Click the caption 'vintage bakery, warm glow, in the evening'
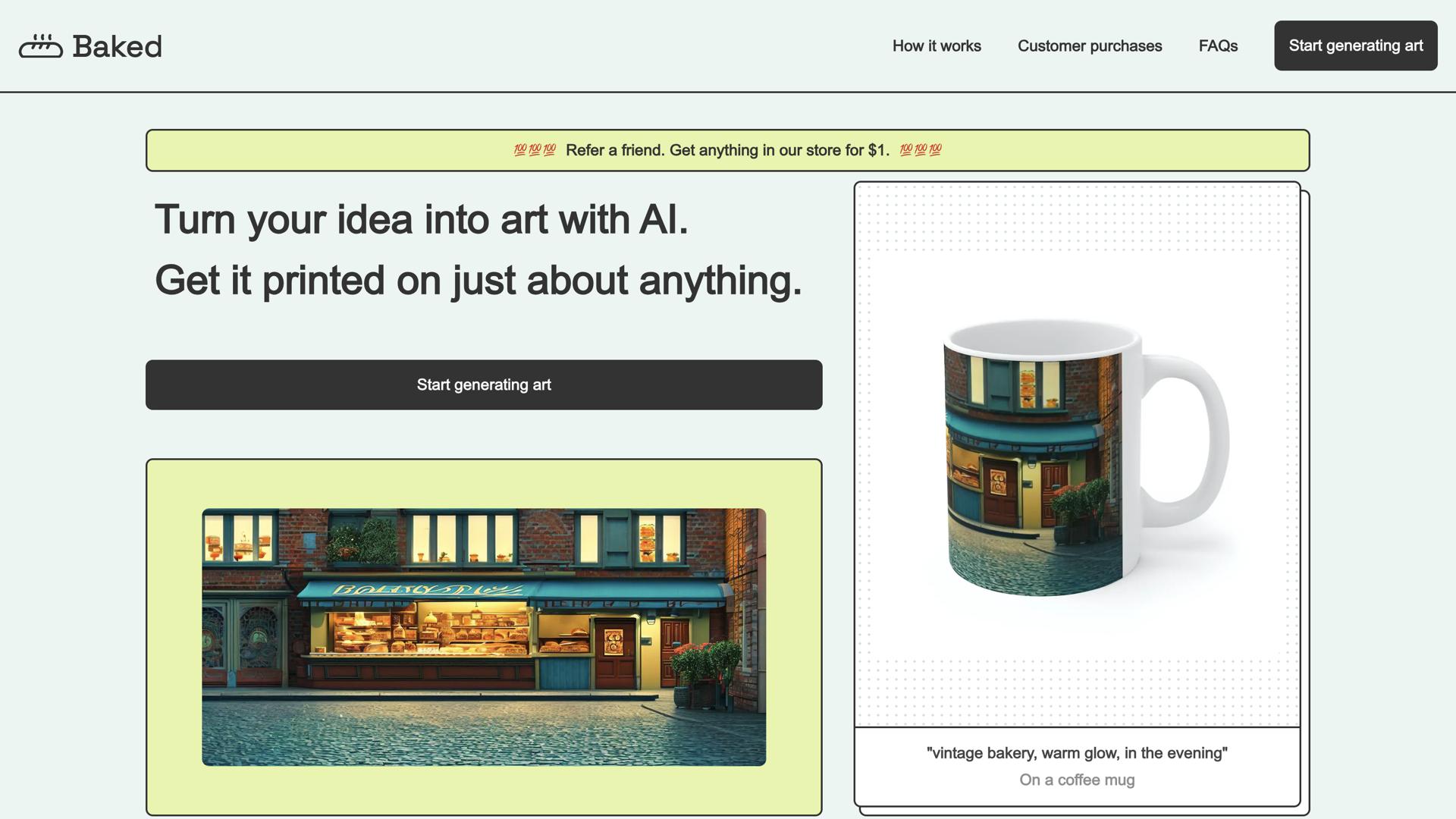The height and width of the screenshot is (819, 1456). click(x=1077, y=753)
